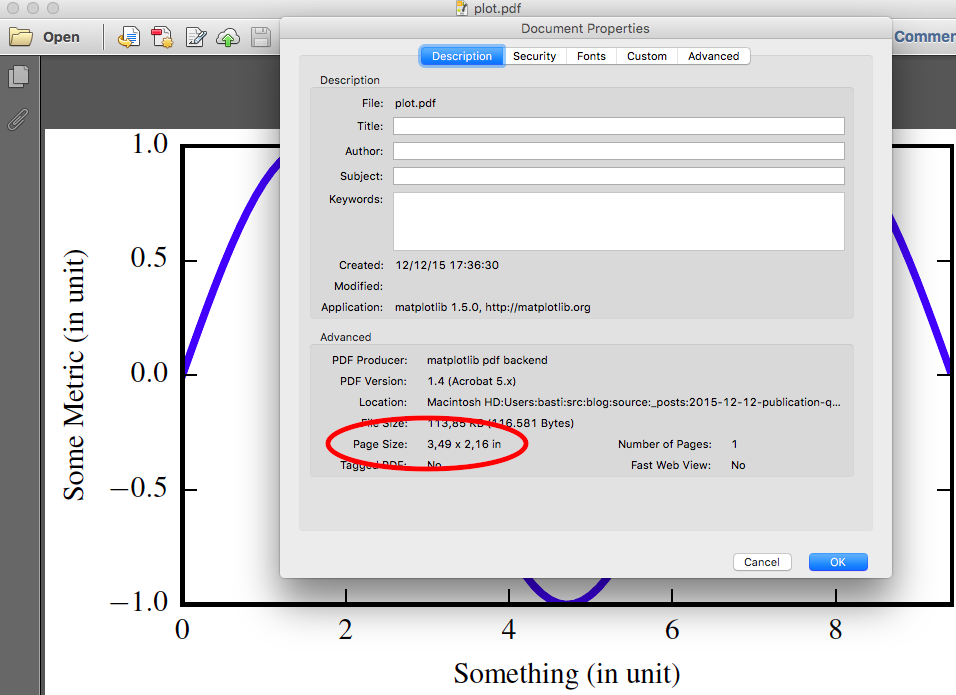The height and width of the screenshot is (695, 956).
Task: Click the Open folder button in toolbar
Action: pos(45,38)
